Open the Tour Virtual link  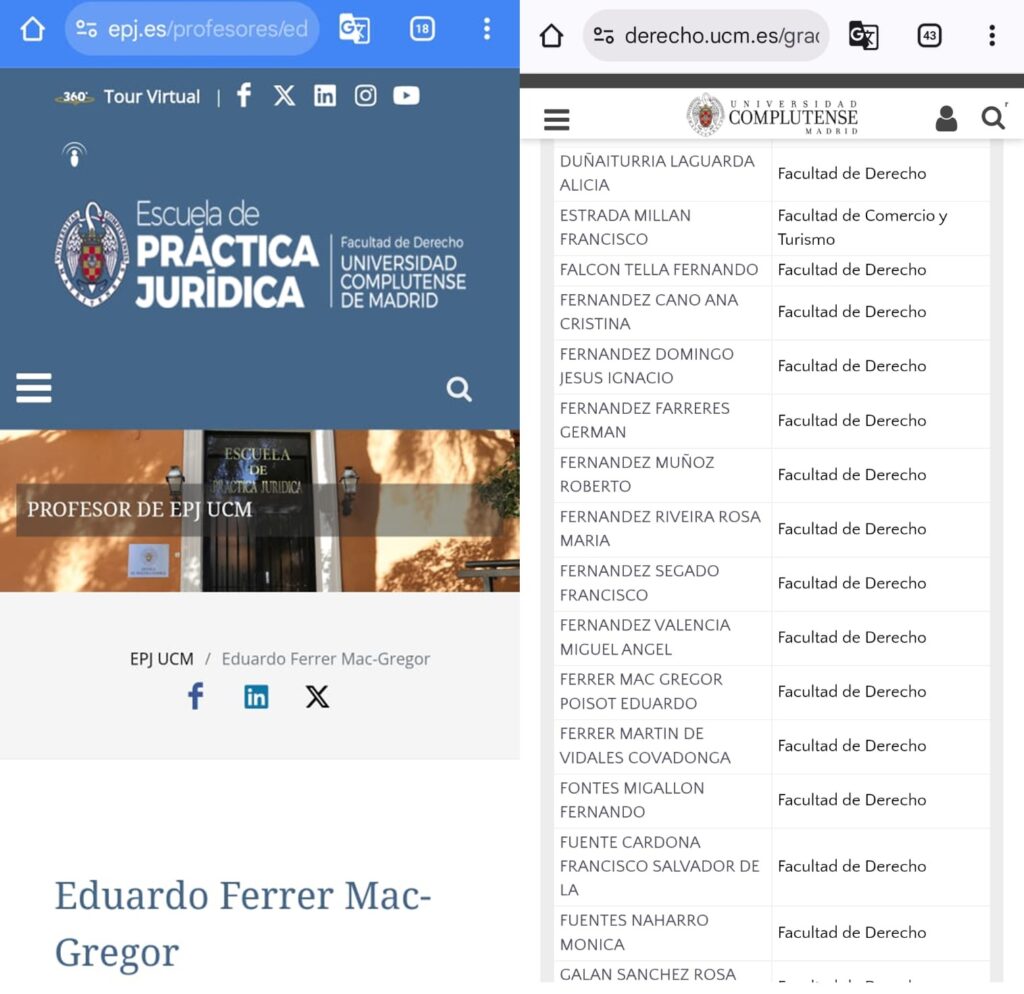[152, 97]
